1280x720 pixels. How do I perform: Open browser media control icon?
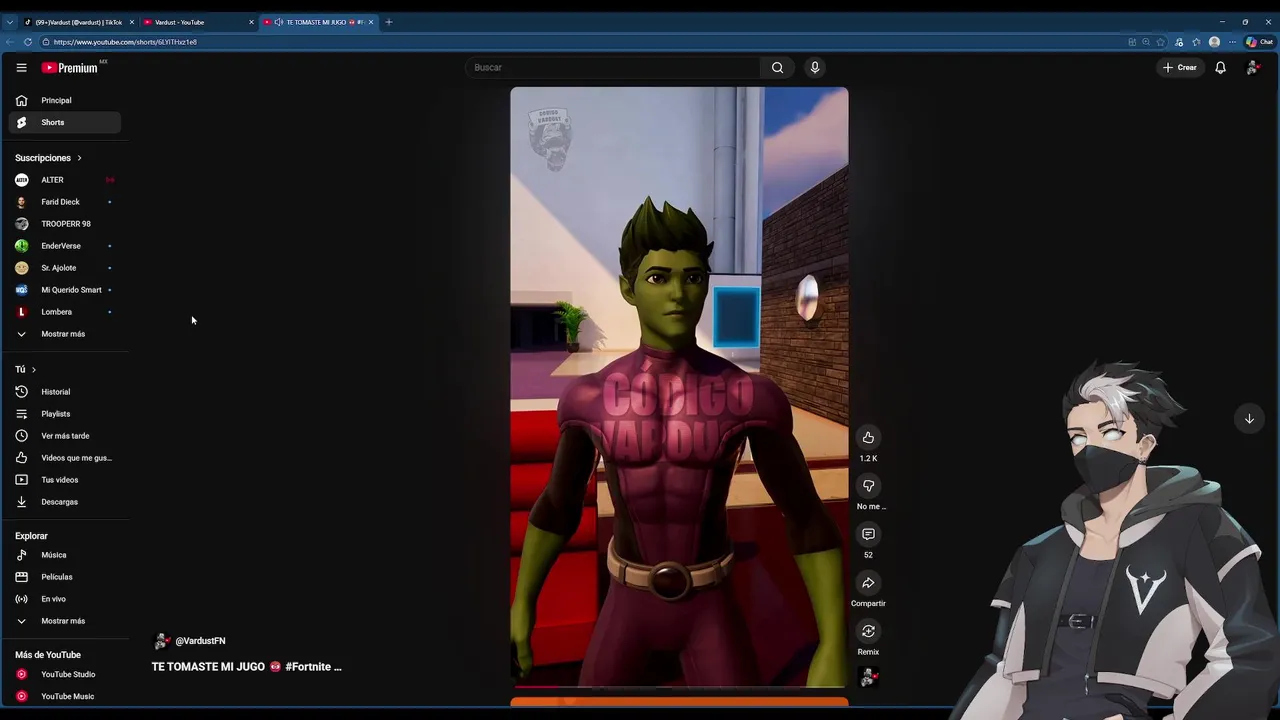1179,42
